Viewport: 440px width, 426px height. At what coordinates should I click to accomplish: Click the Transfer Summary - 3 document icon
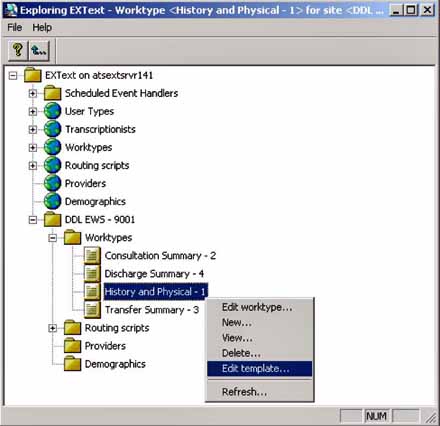(92, 309)
